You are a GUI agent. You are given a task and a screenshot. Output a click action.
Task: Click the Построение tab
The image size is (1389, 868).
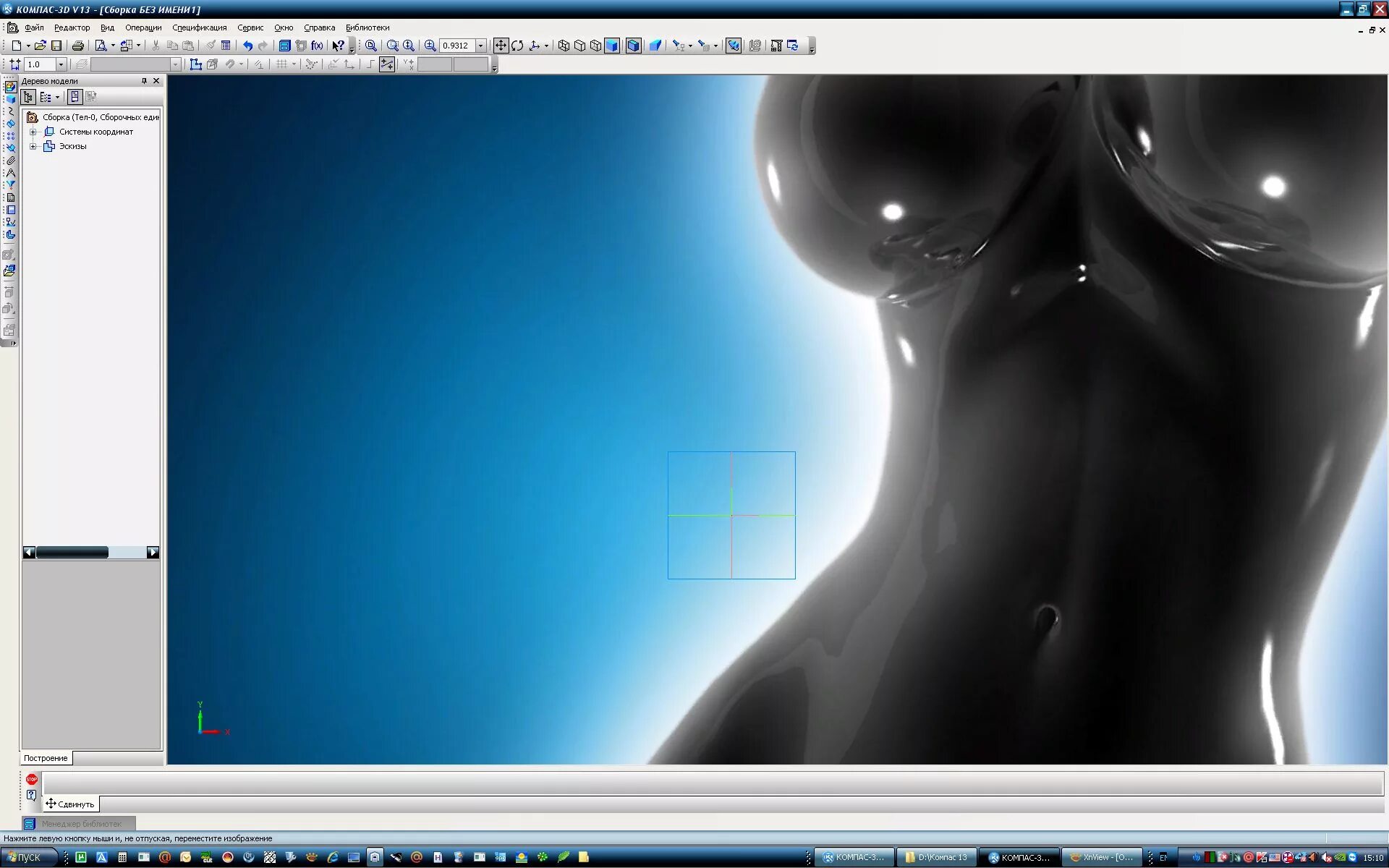(46, 758)
